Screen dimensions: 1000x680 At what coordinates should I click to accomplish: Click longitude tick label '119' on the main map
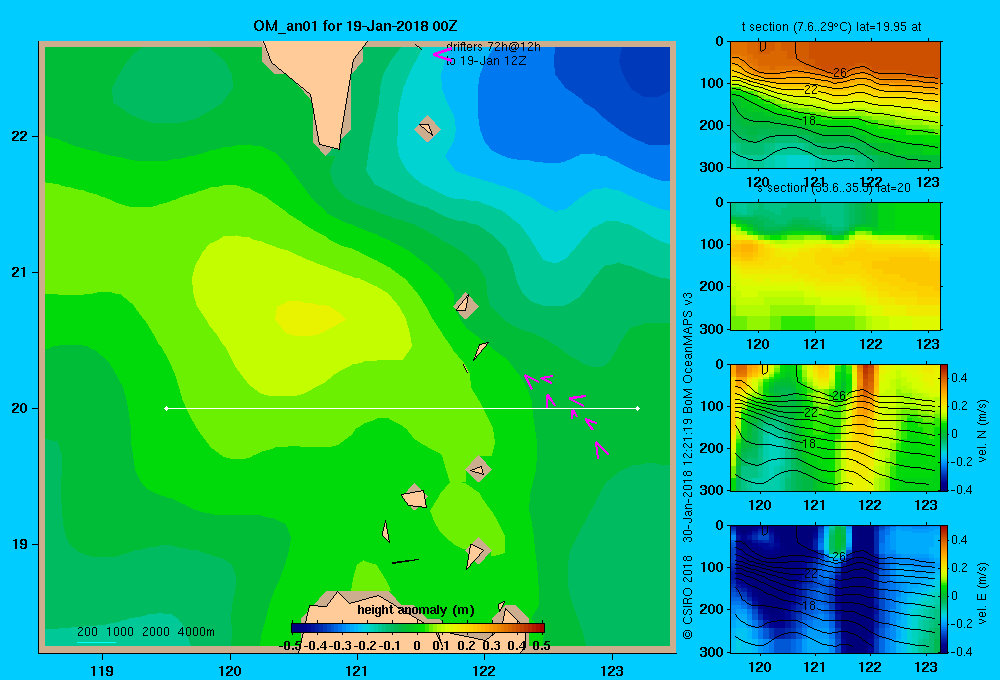tap(102, 670)
